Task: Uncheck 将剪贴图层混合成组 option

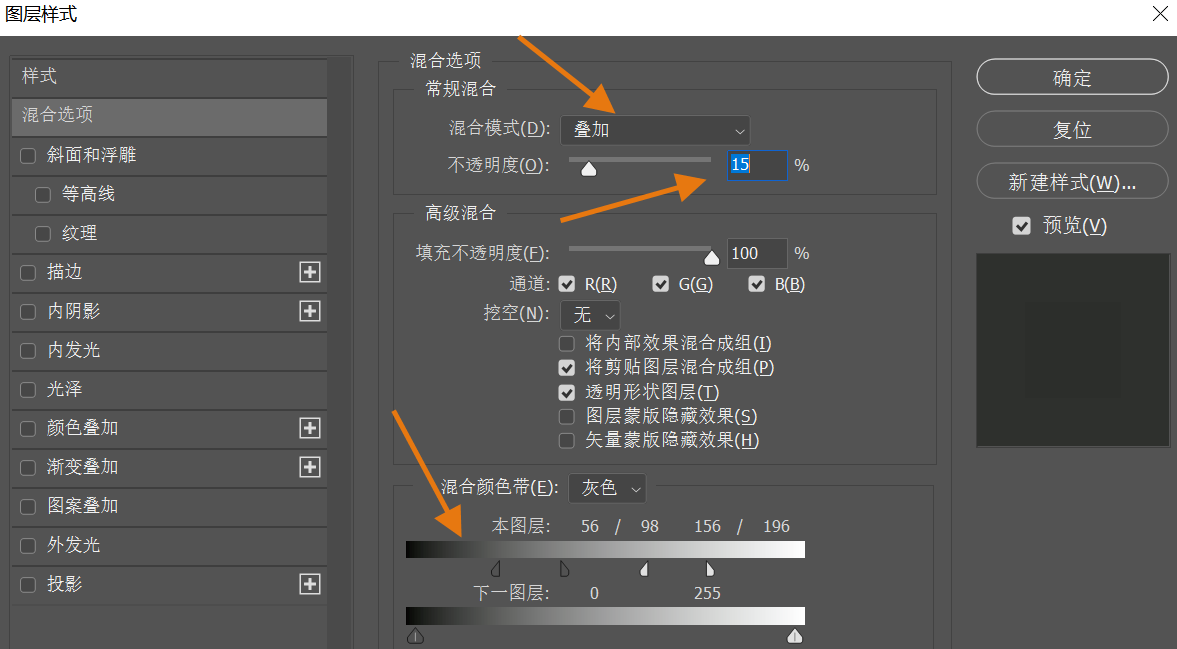Action: point(567,368)
